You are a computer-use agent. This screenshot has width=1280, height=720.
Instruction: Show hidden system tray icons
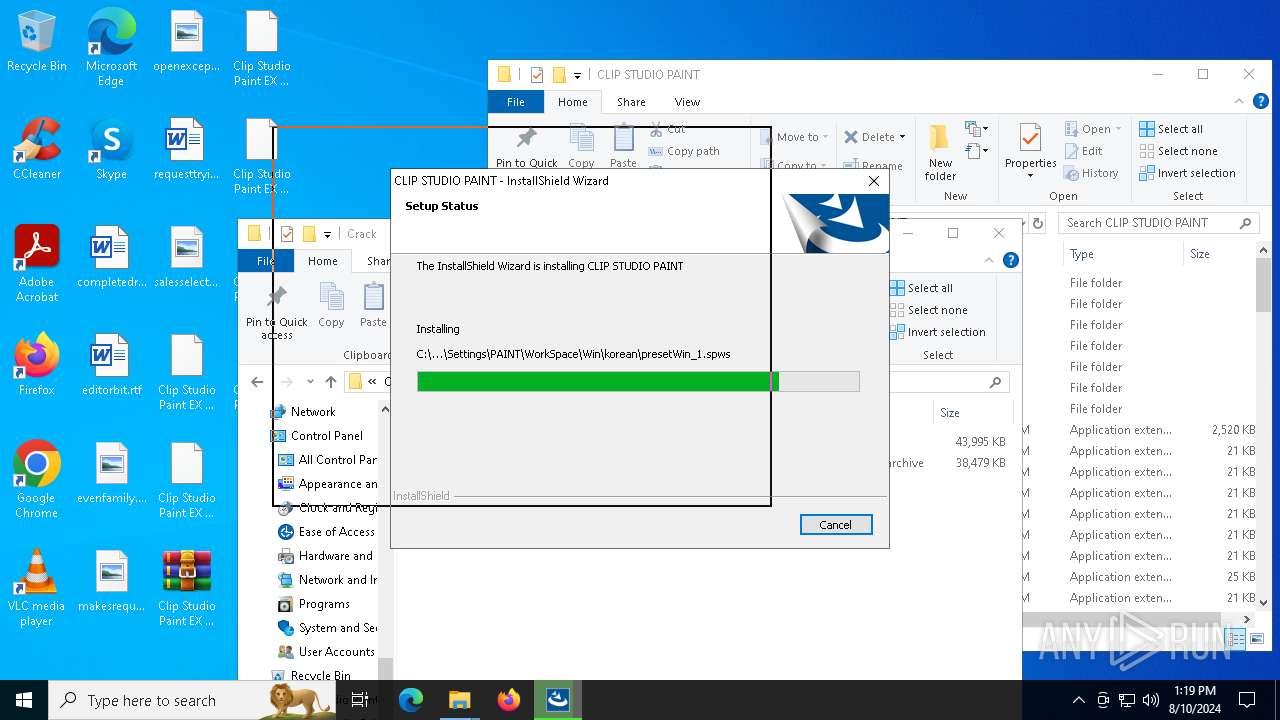[x=1078, y=700]
